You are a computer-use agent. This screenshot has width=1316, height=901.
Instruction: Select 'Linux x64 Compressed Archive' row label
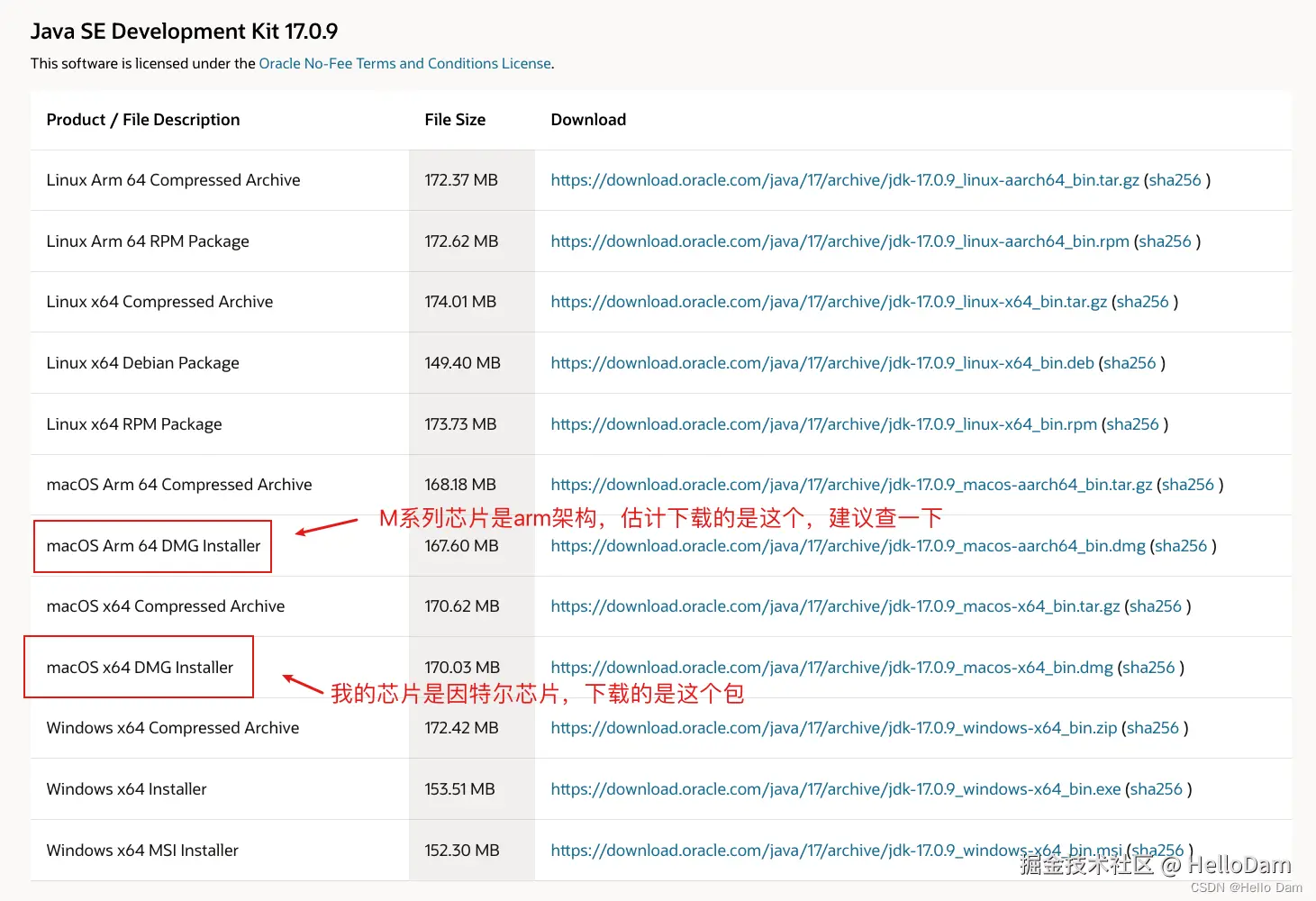point(160,302)
